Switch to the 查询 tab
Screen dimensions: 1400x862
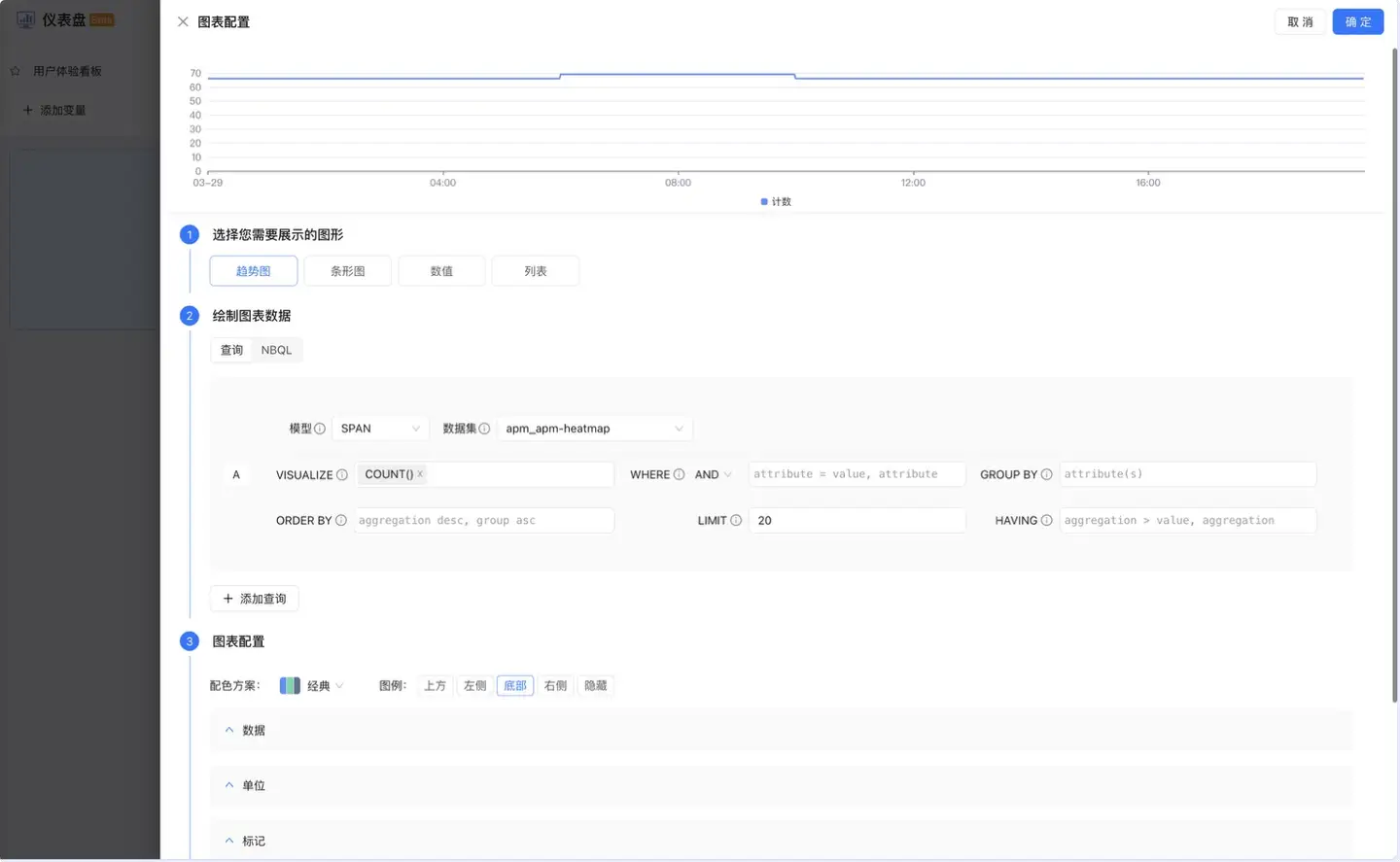231,350
